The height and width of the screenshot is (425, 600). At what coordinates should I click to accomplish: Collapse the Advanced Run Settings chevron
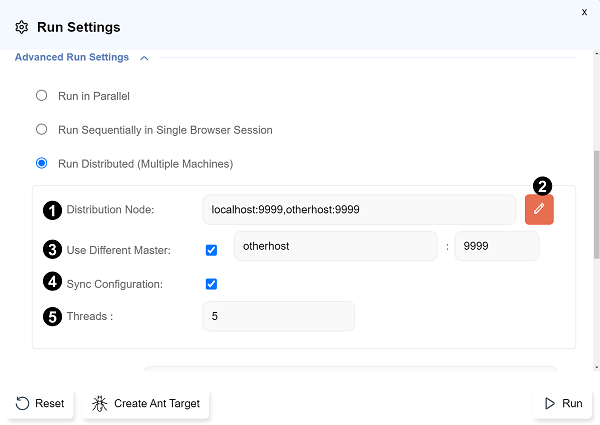(144, 58)
